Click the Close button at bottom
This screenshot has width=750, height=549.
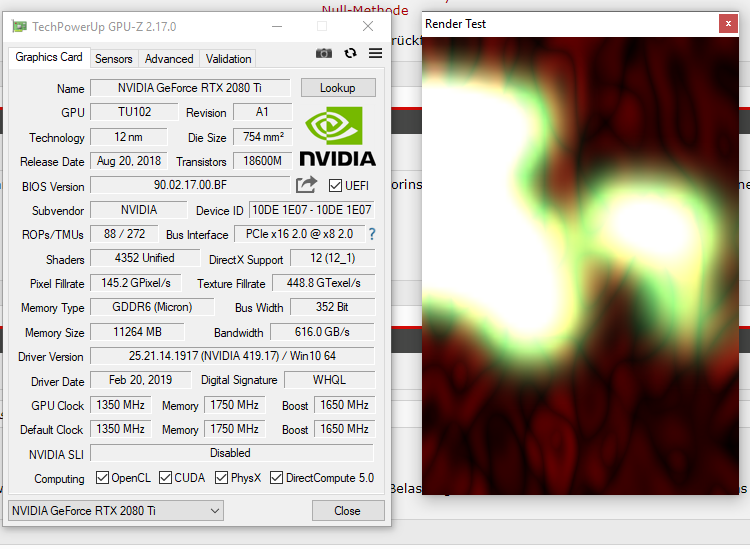[348, 511]
